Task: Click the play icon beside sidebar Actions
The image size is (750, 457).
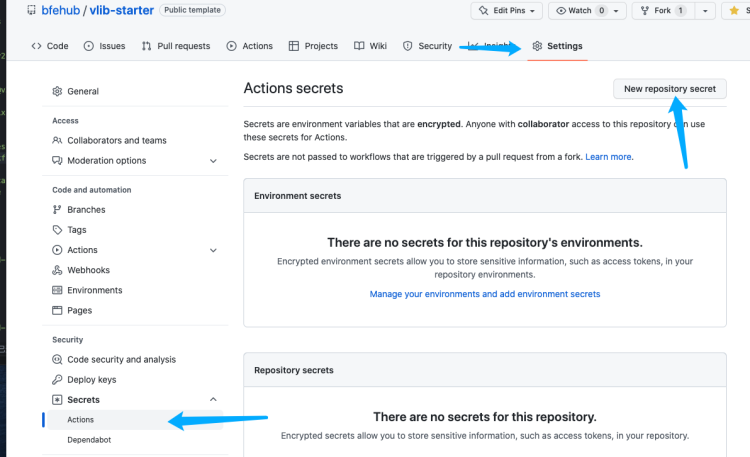Action: click(57, 250)
